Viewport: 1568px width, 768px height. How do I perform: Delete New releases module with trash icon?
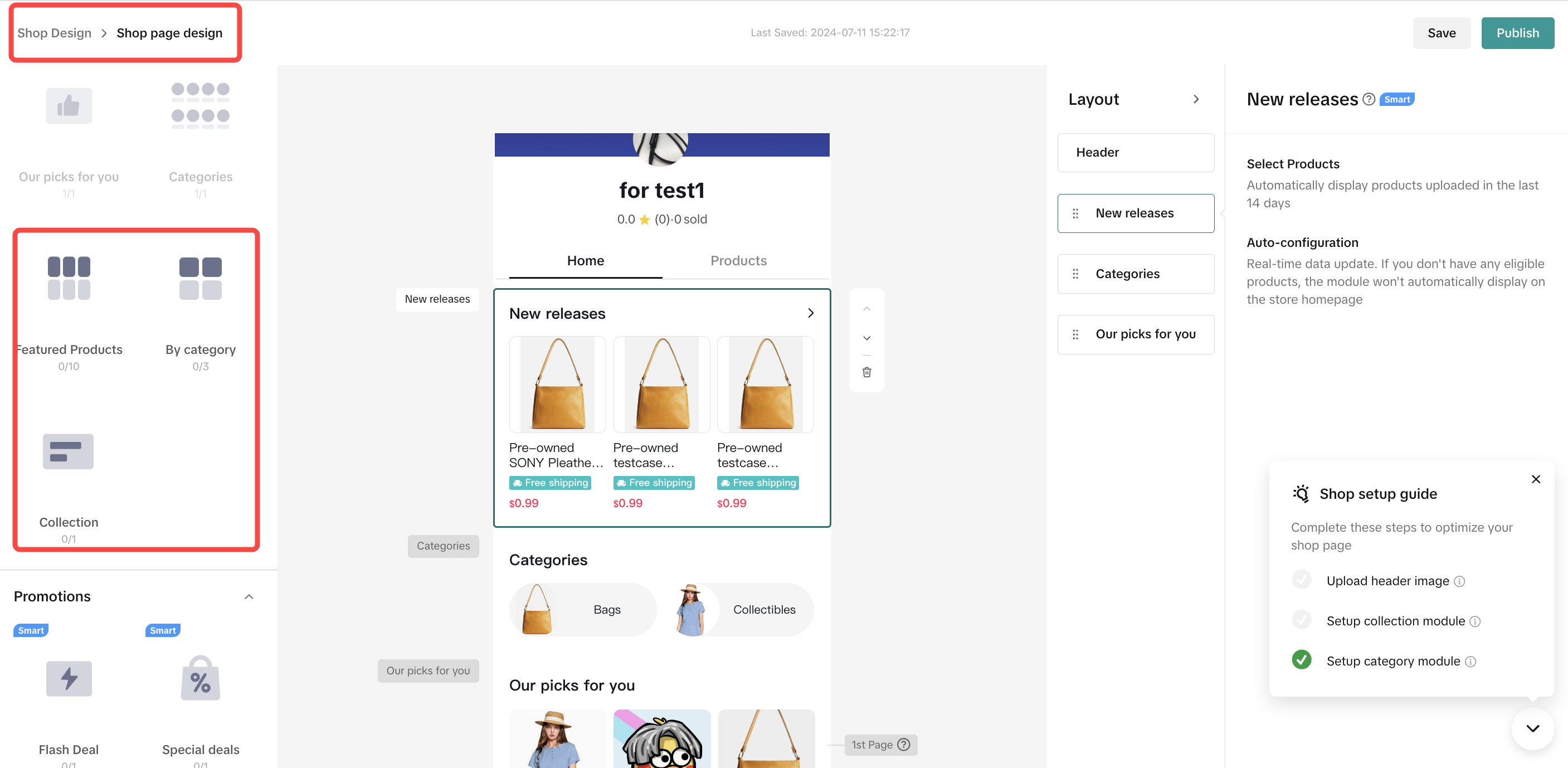(867, 372)
